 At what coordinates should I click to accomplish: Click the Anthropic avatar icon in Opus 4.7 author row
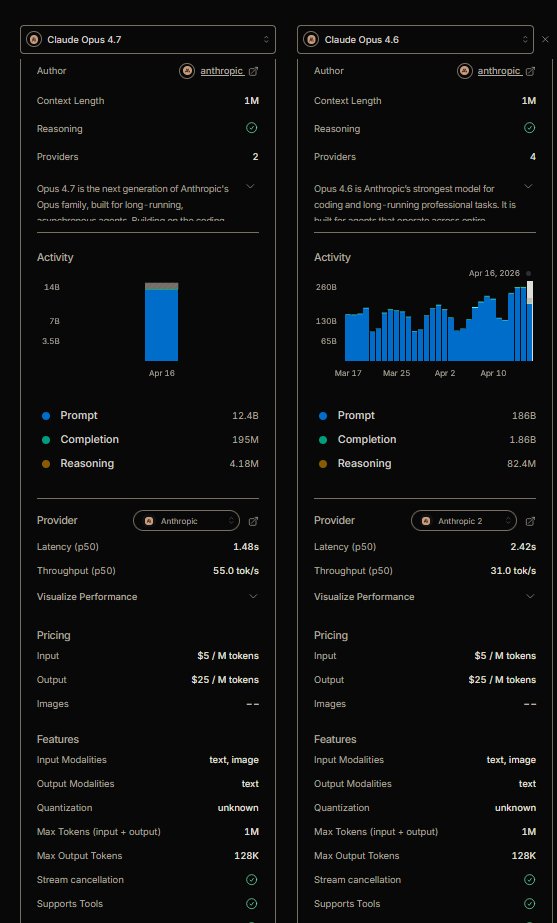pyautogui.click(x=187, y=71)
